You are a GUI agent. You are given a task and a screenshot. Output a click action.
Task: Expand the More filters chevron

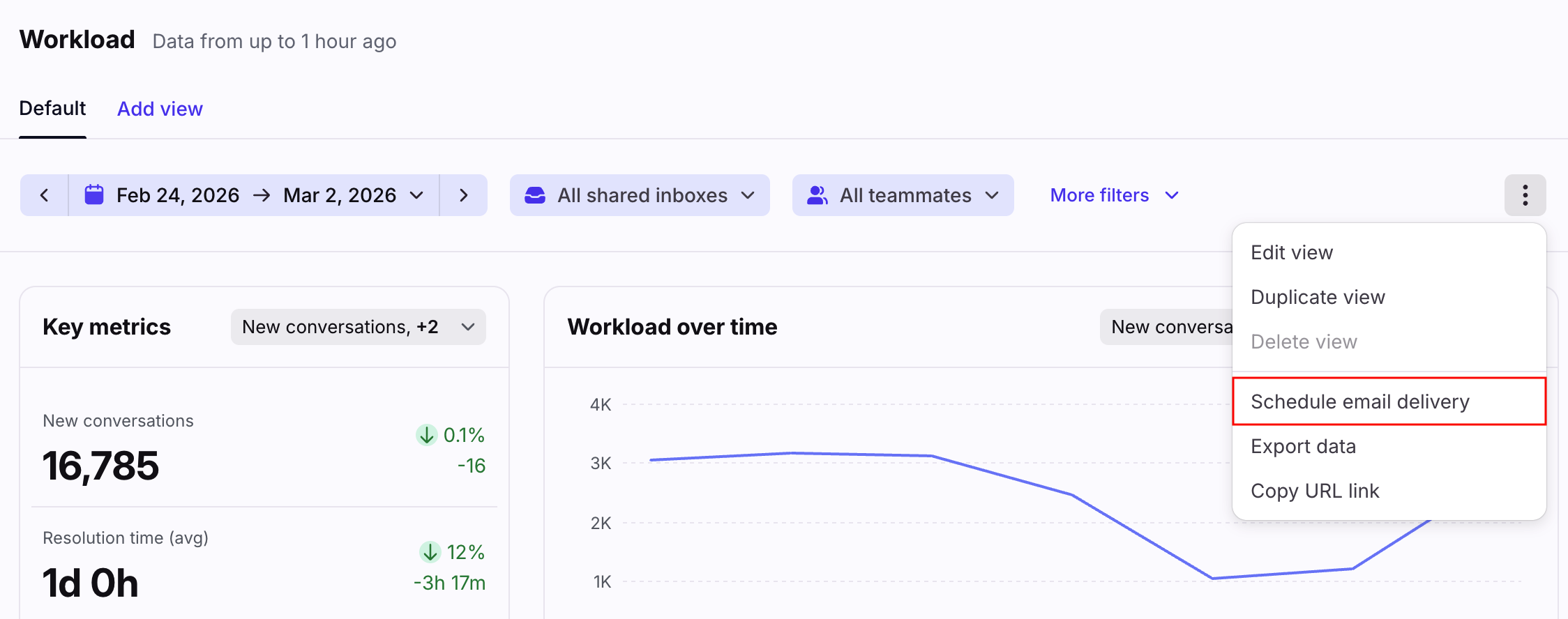(1172, 195)
